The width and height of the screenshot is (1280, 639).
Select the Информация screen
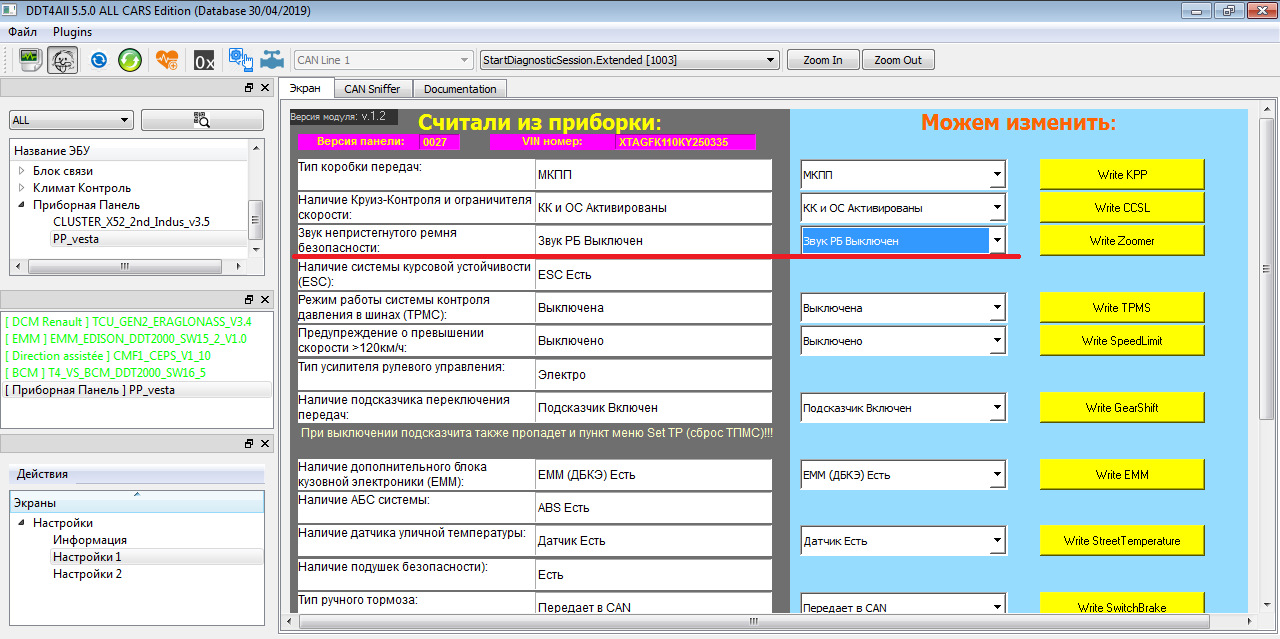90,540
